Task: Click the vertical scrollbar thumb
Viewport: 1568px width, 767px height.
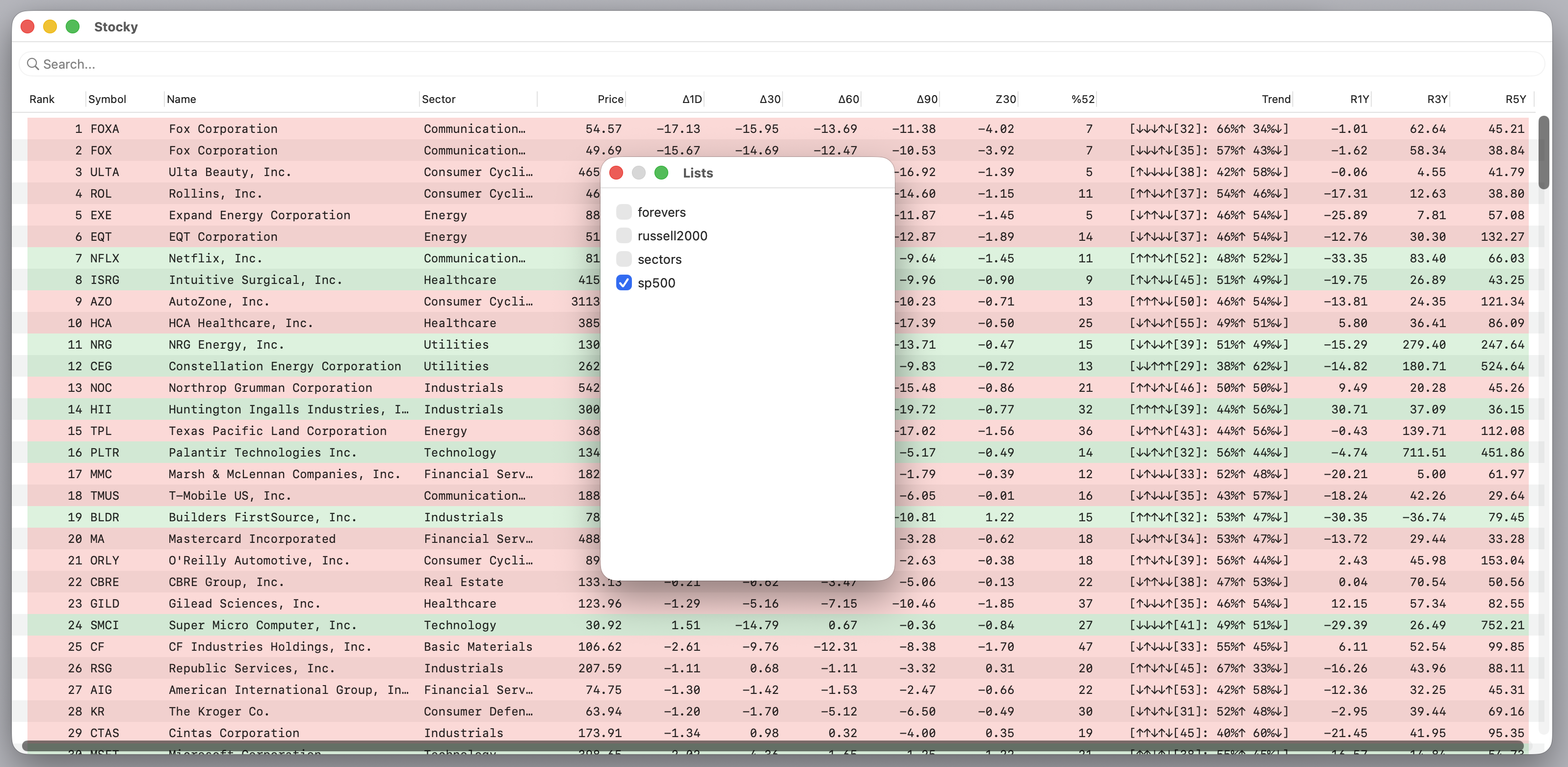Action: [x=1543, y=152]
